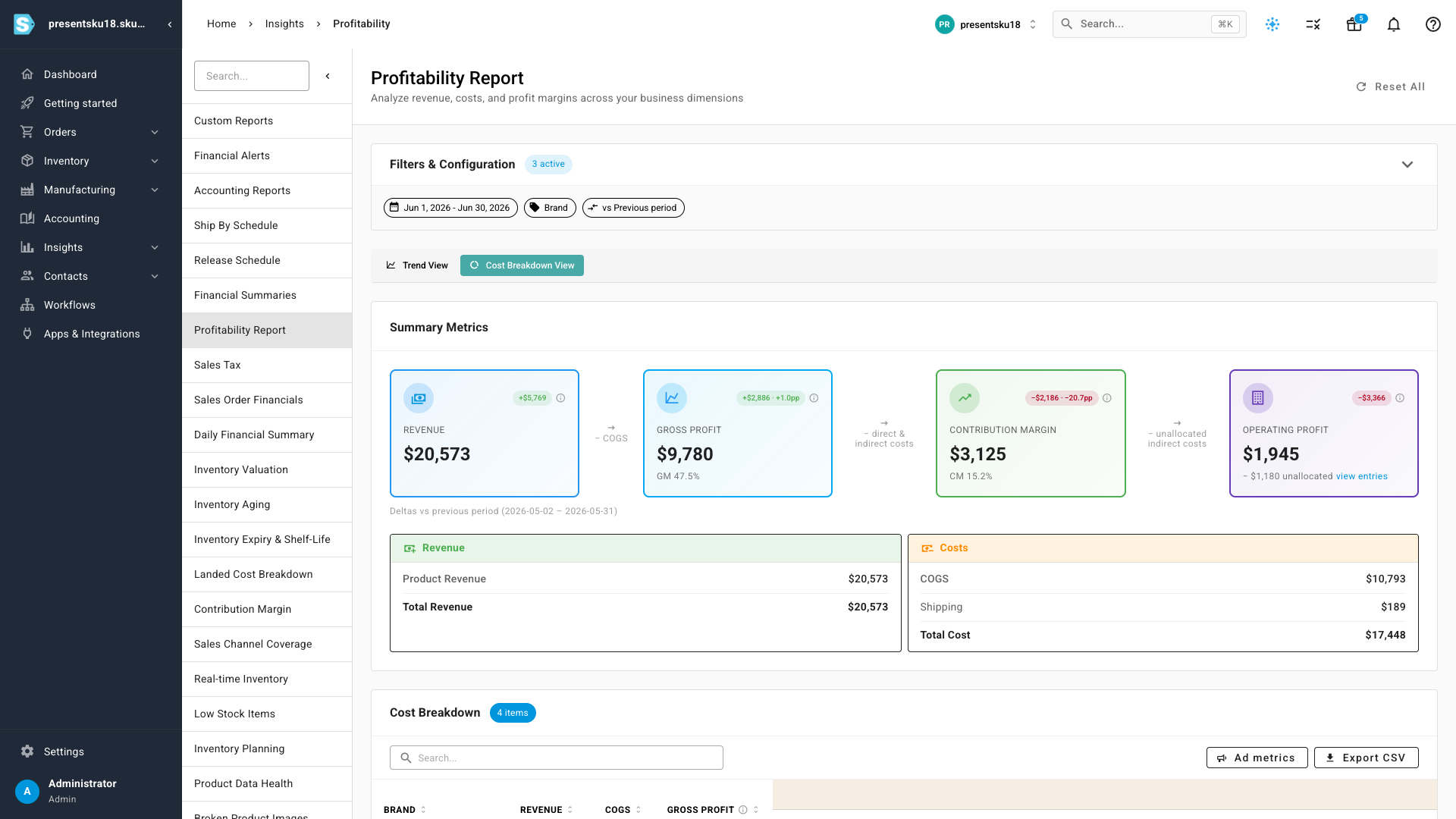Click the Skubana logo icon in sidebar header
Viewport: 1456px width, 819px height.
[24, 24]
